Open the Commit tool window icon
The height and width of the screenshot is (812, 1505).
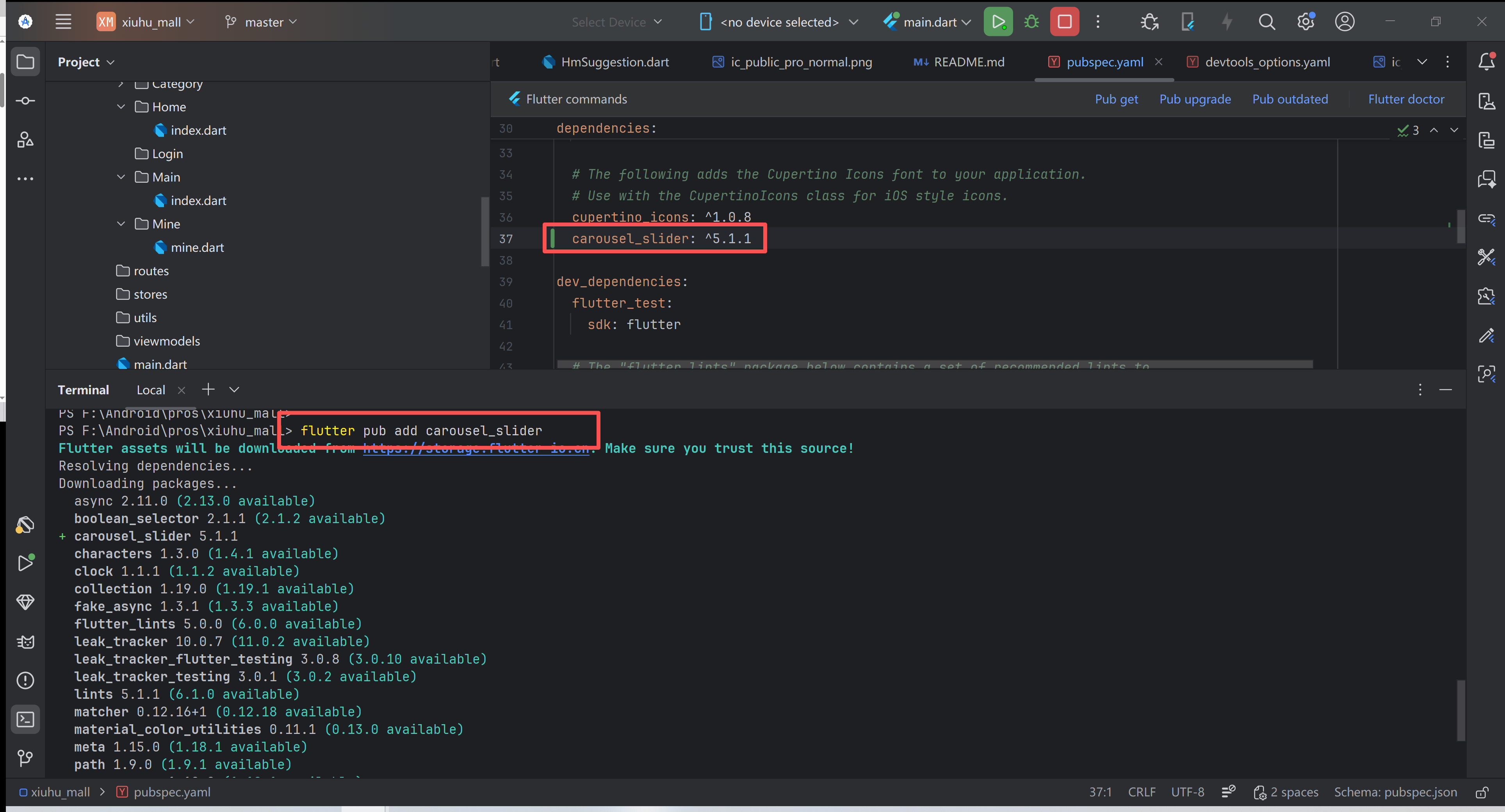25,100
